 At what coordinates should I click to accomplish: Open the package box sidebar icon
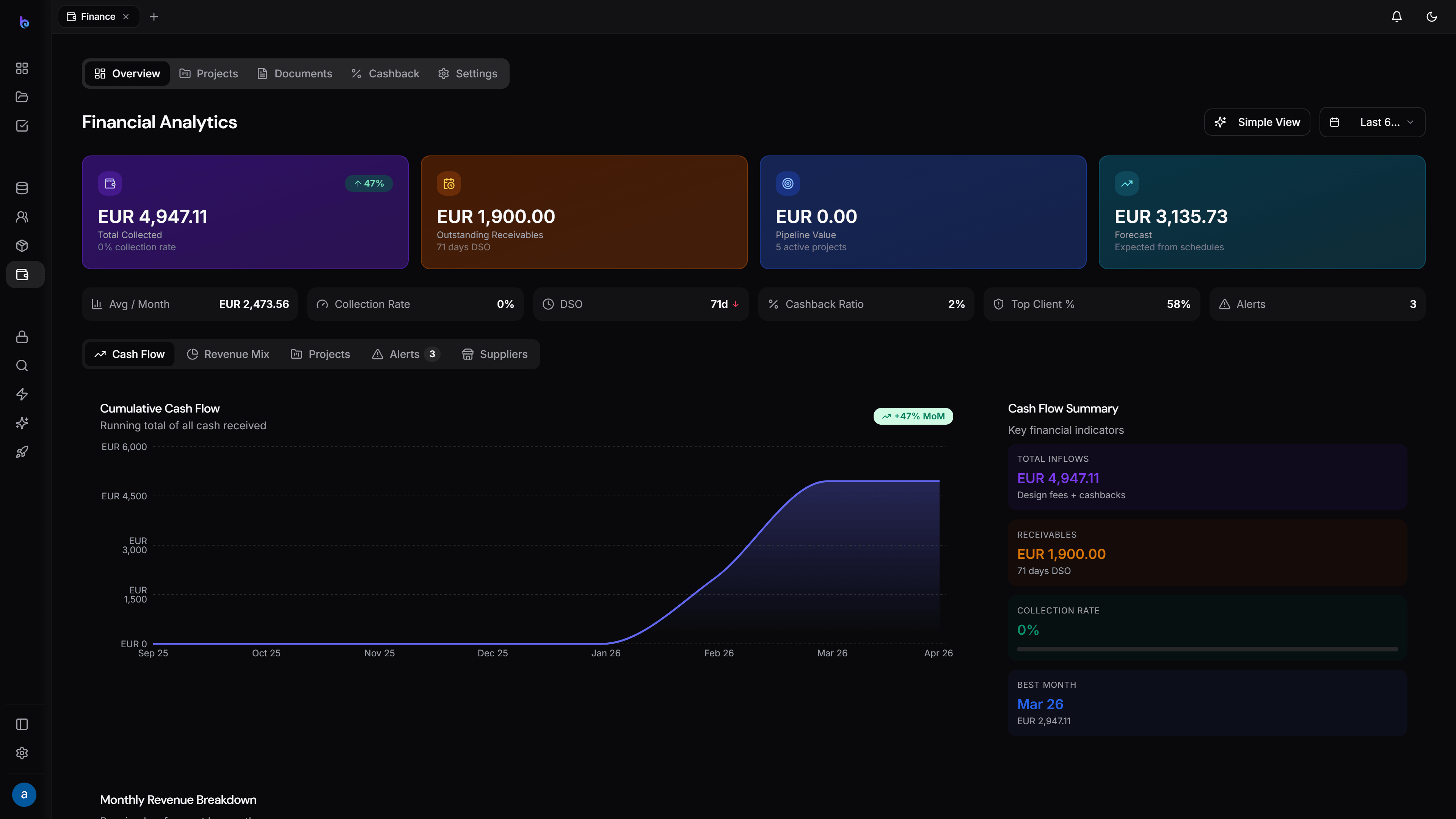[x=22, y=246]
